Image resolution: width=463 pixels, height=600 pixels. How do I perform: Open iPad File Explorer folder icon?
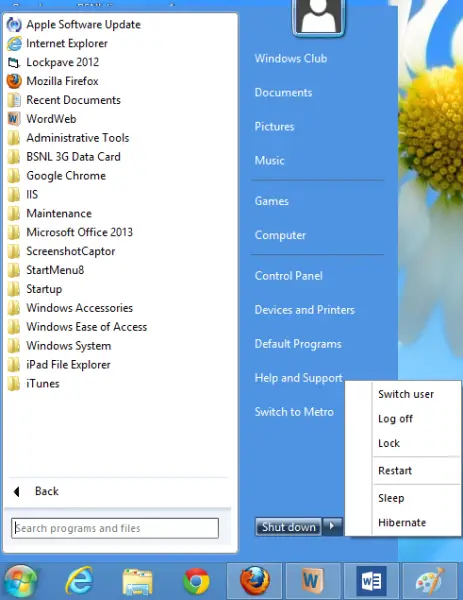14,365
